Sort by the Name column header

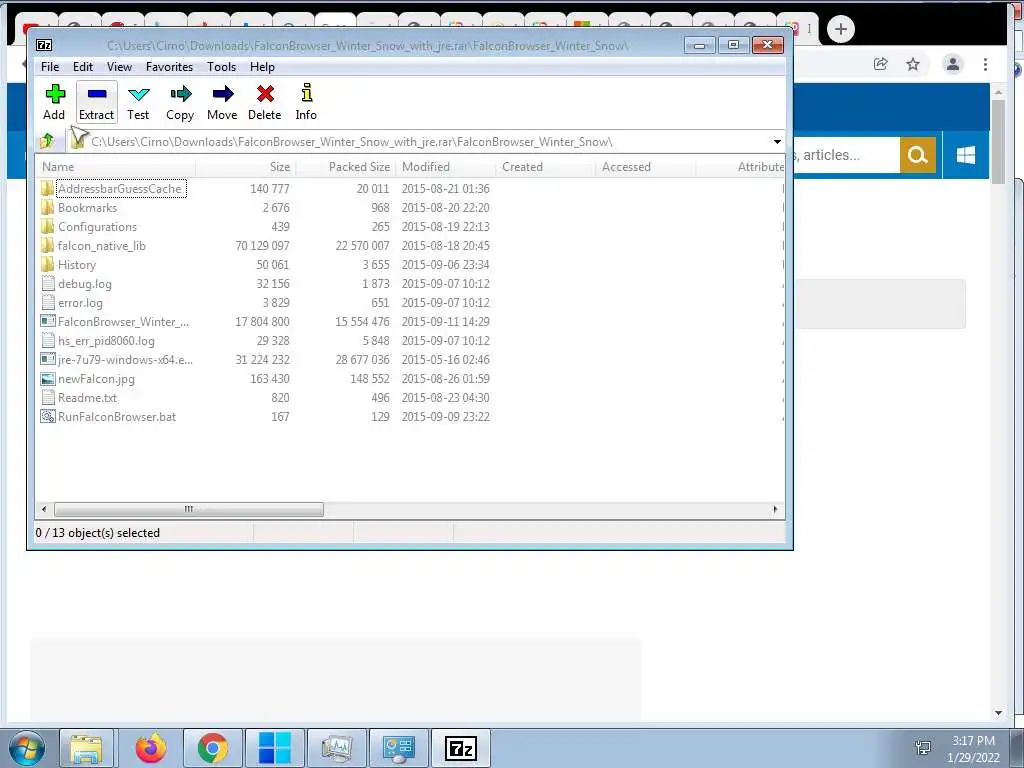click(116, 167)
